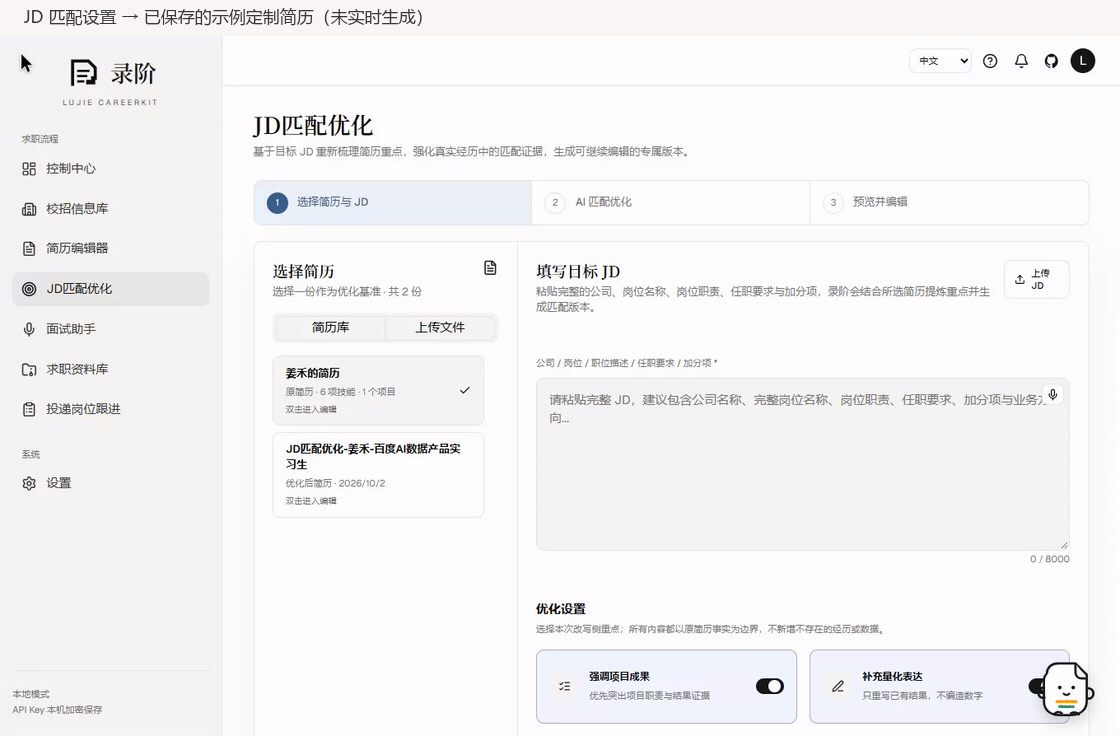The height and width of the screenshot is (736, 1120).
Task: Click the JD paste text area
Action: tap(802, 464)
